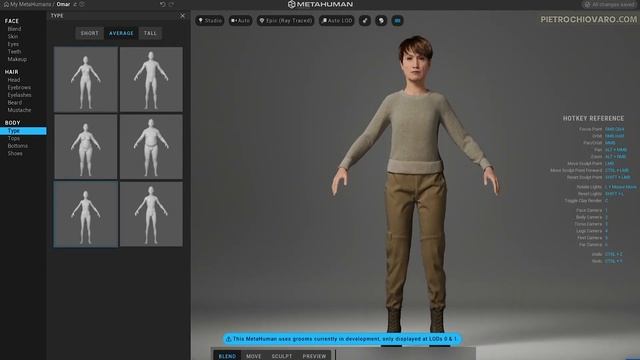Screen dimensions: 640x360
Task: Choose the middle-right heavy male body thumbnail
Action: click(151, 147)
